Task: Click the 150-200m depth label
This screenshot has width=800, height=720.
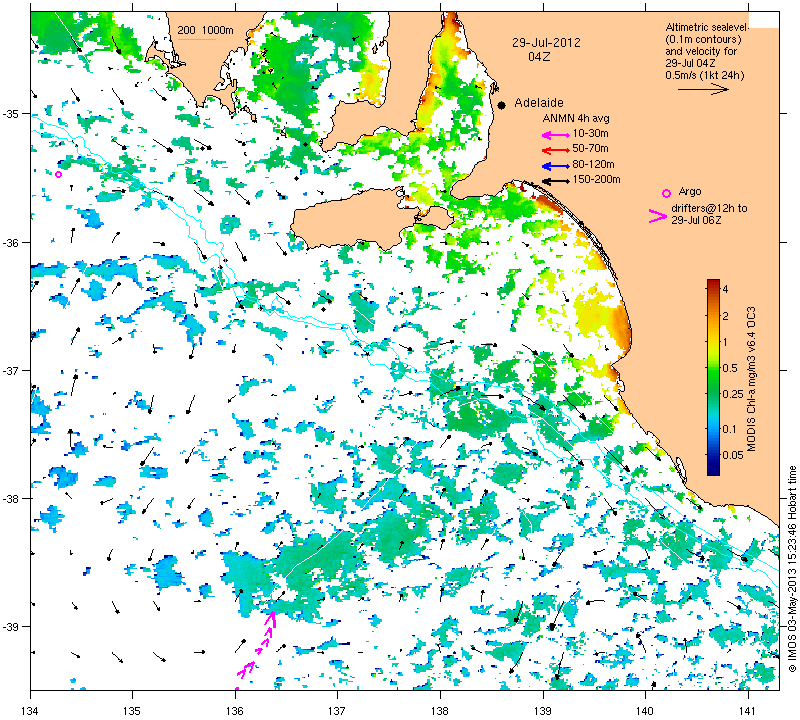Action: (596, 180)
